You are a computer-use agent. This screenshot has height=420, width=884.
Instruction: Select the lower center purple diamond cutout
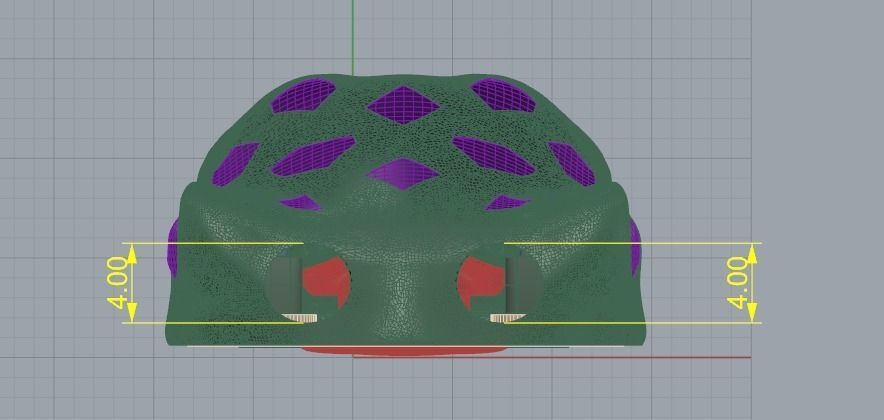(x=402, y=174)
